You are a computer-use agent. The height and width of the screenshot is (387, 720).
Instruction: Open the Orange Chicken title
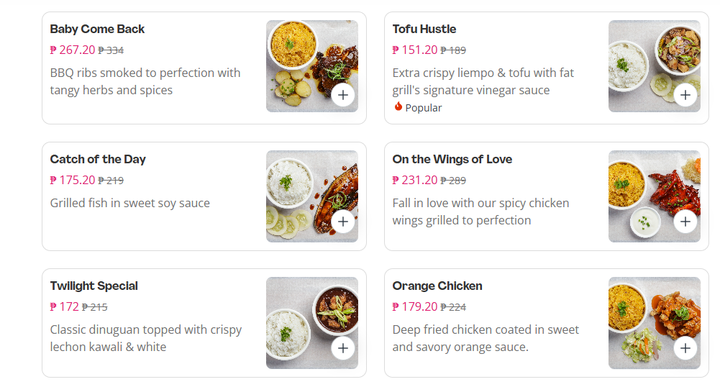pyautogui.click(x=437, y=286)
